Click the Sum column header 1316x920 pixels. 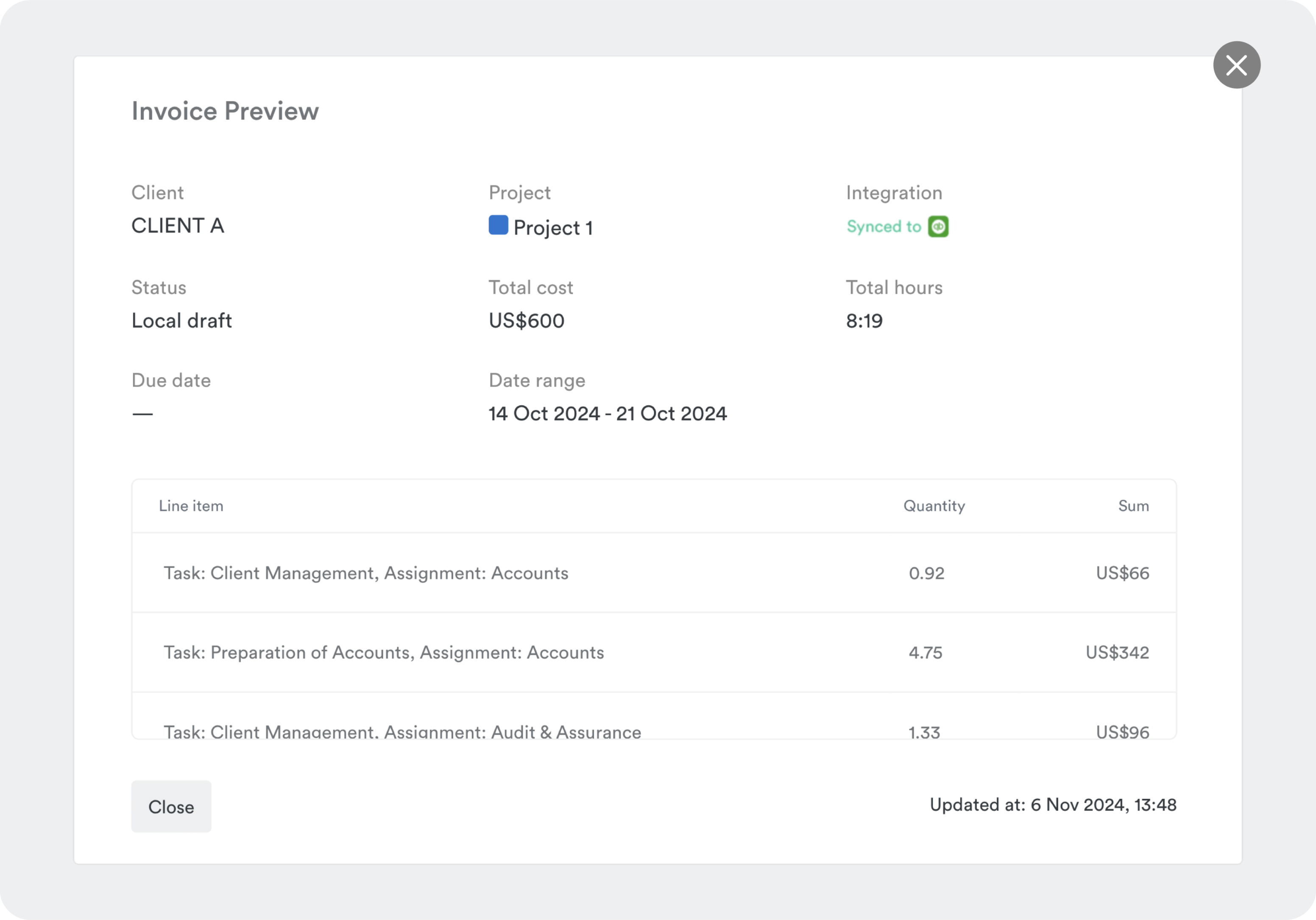coord(1133,506)
